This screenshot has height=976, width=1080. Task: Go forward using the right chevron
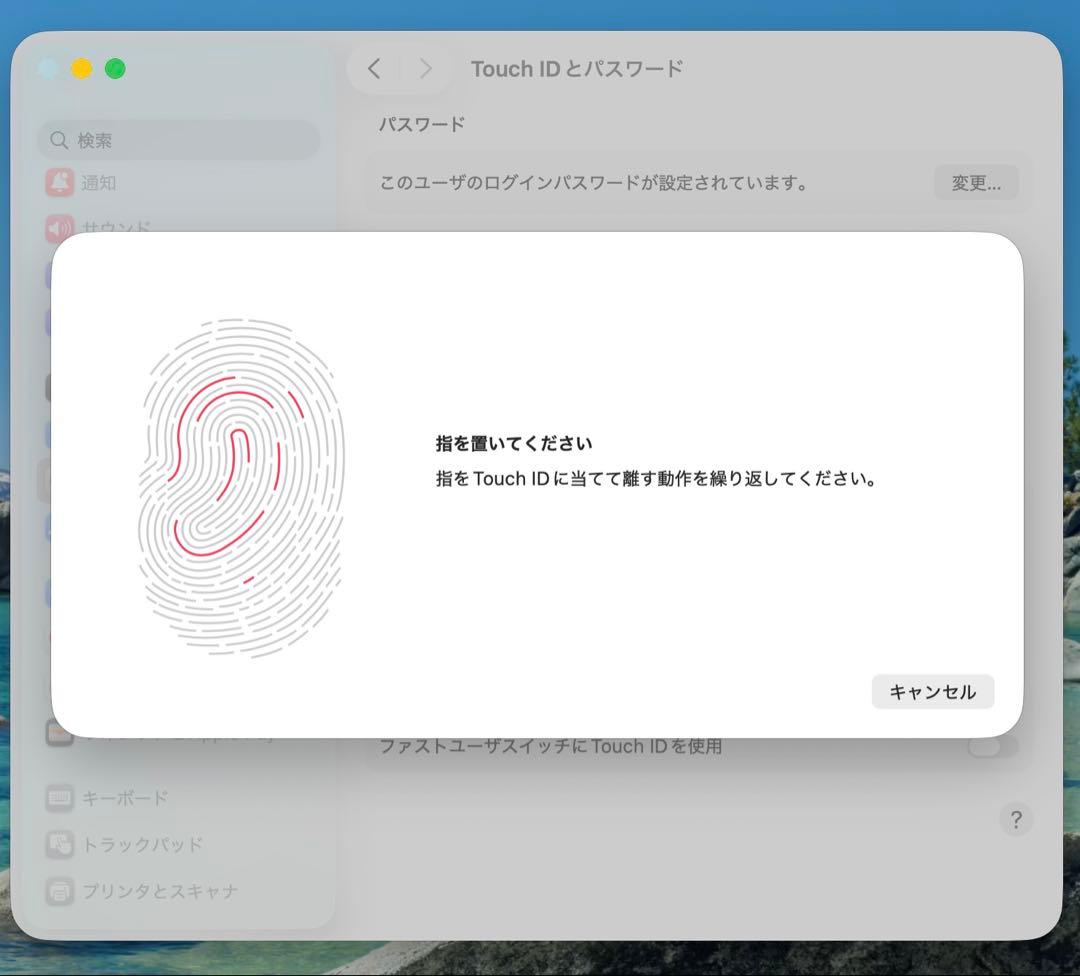point(425,68)
